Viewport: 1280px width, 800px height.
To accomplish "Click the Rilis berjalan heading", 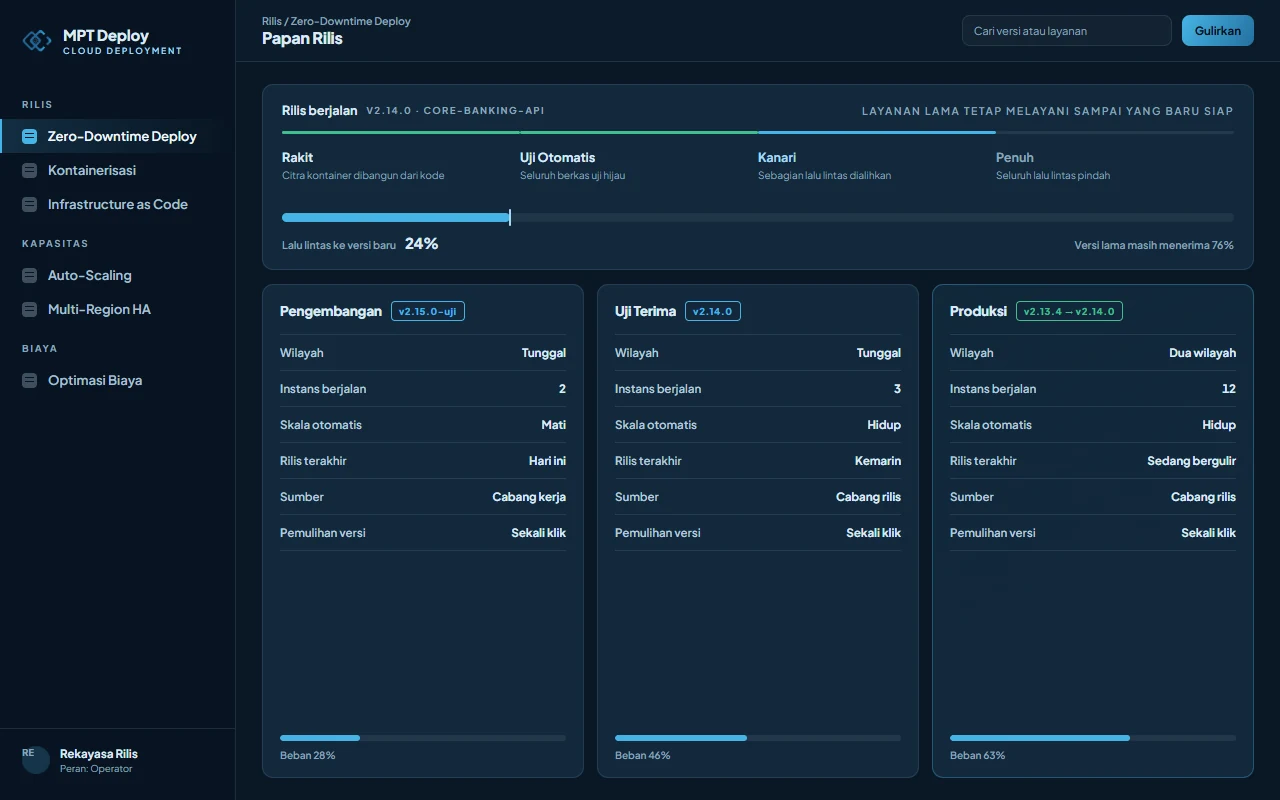I will point(320,111).
